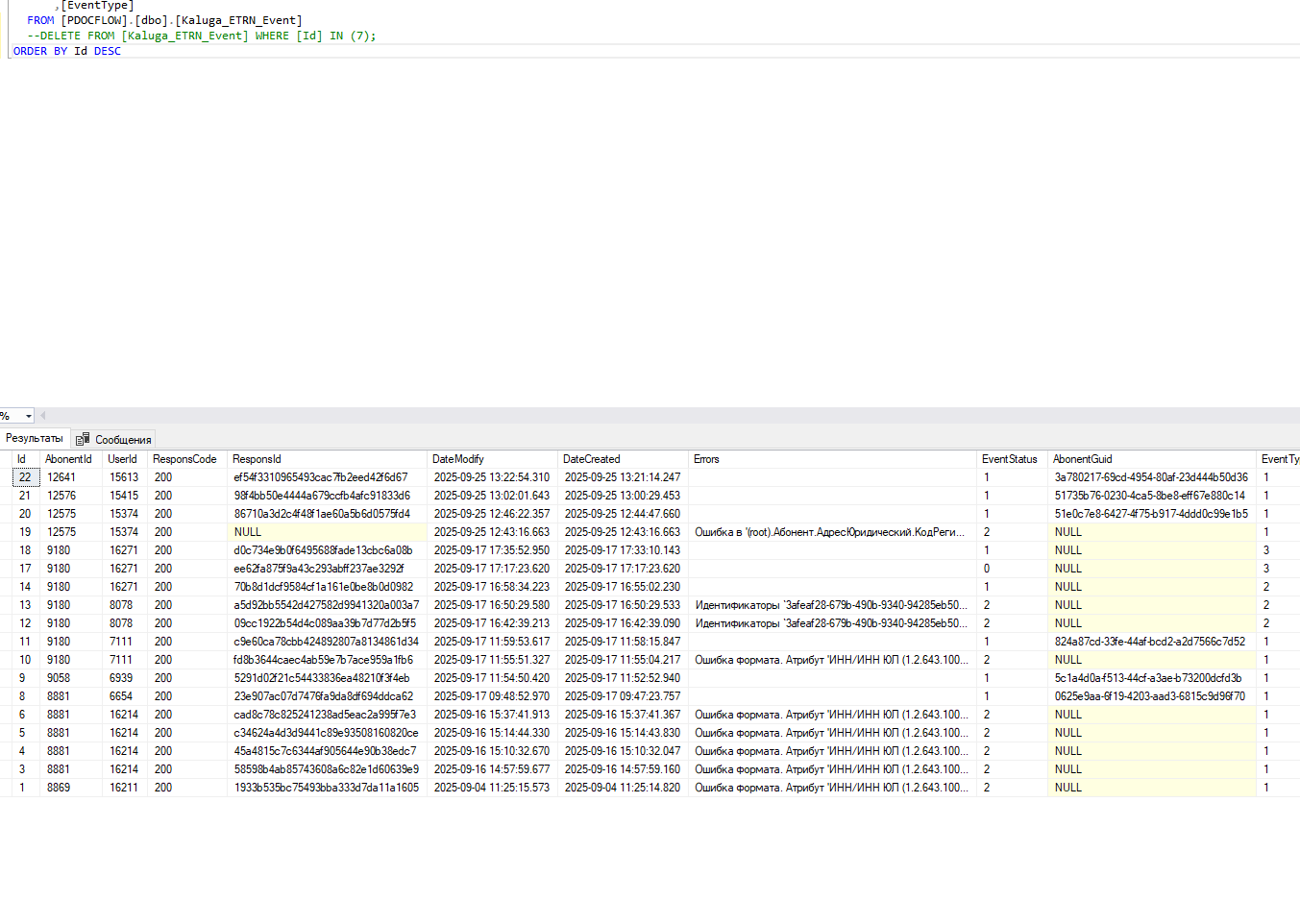Screen dimensions: 1300x924
Task: Click AbonentGuid 824a87cd-33fe-44af-bcd2-a2d7566c7d52
Action: tap(1151, 642)
